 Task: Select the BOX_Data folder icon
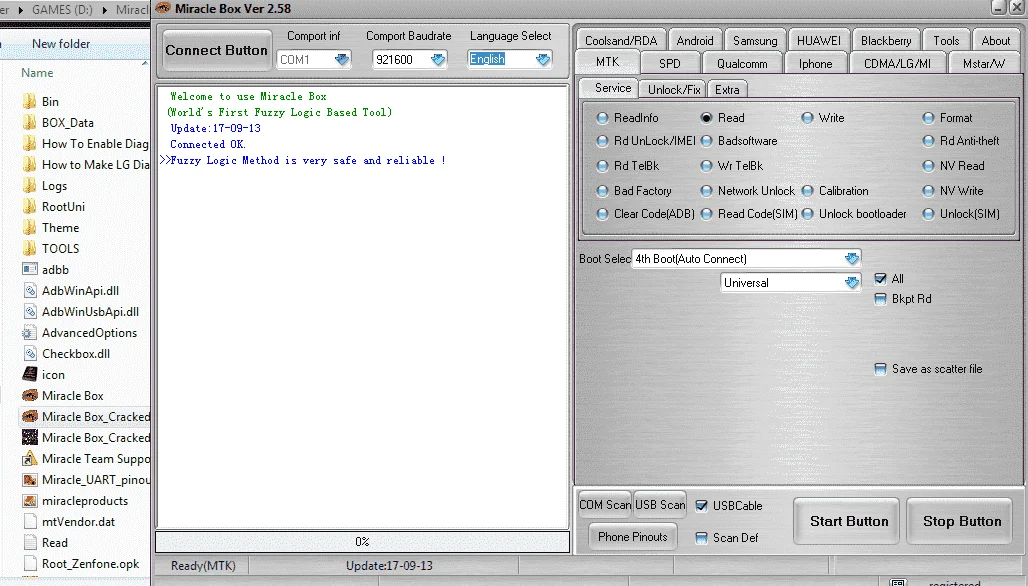pyautogui.click(x=30, y=123)
